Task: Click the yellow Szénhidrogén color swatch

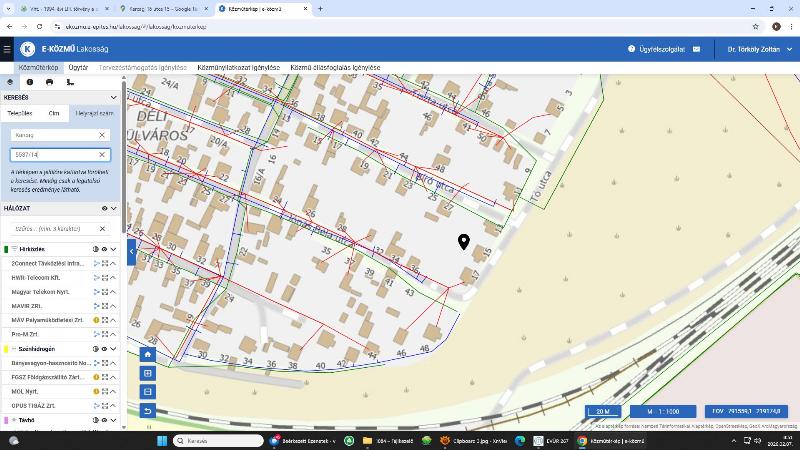Action: coord(6,349)
